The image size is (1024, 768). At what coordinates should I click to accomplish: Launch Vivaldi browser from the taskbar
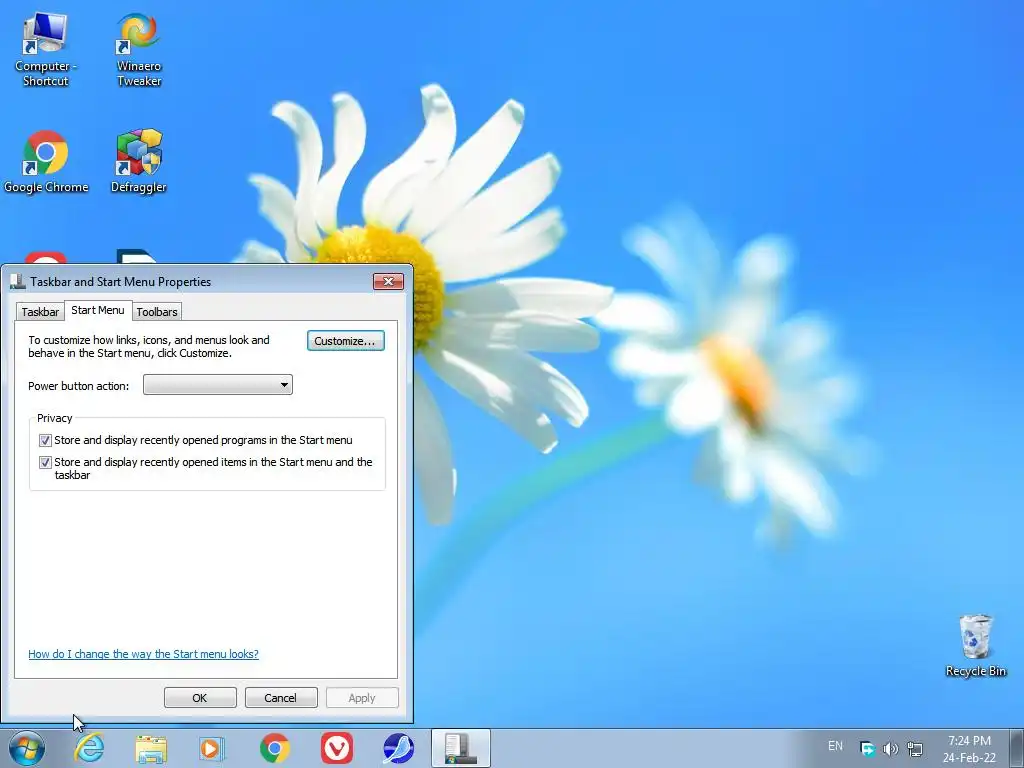[337, 748]
